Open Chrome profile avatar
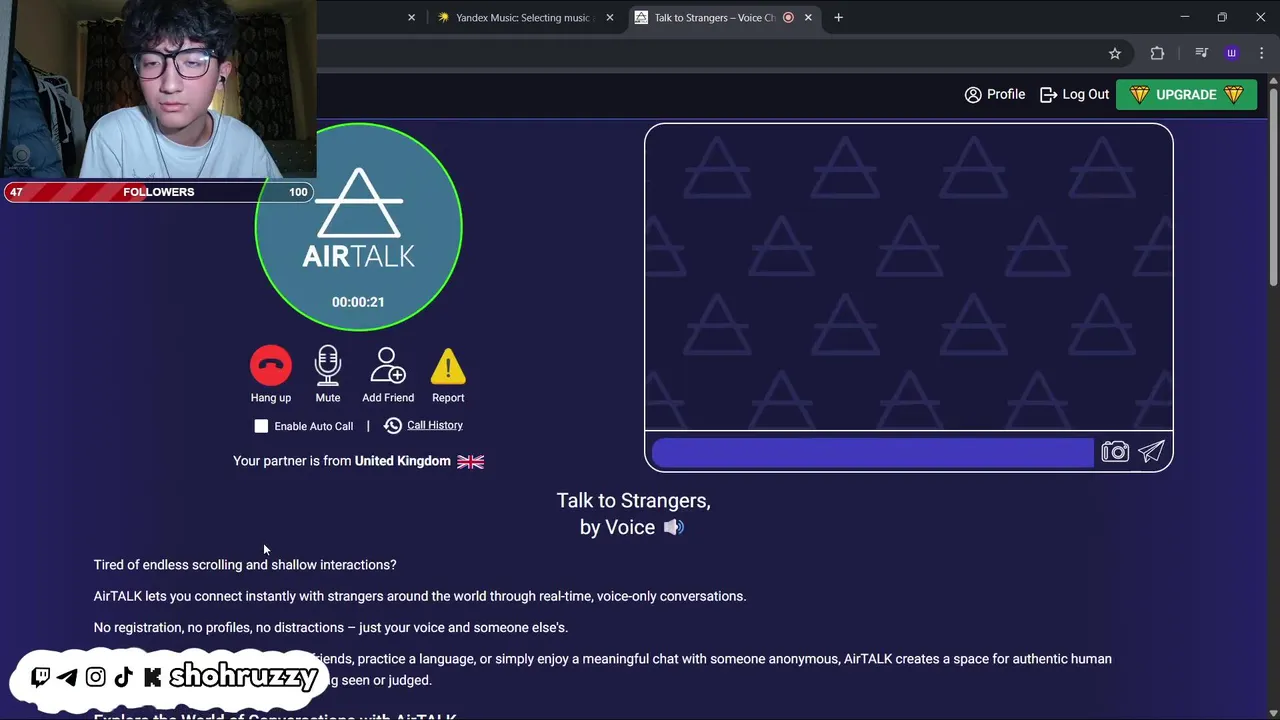This screenshot has width=1280, height=720. (1232, 53)
